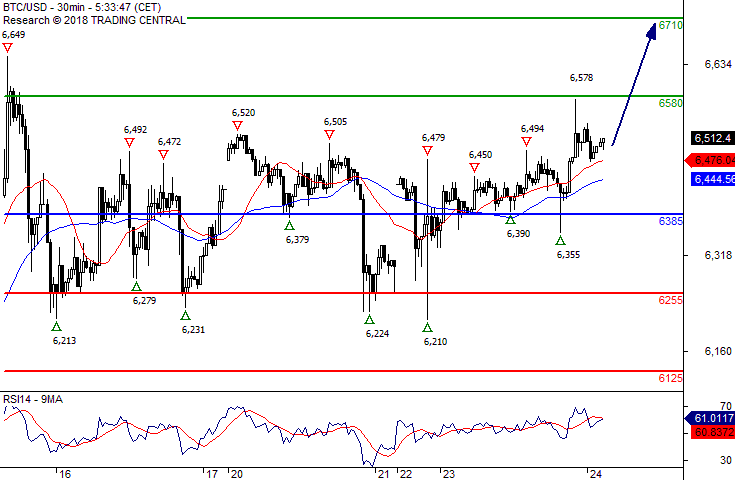Click the RSI14 - 9MA indicator label
The image size is (735, 480).
click(33, 399)
